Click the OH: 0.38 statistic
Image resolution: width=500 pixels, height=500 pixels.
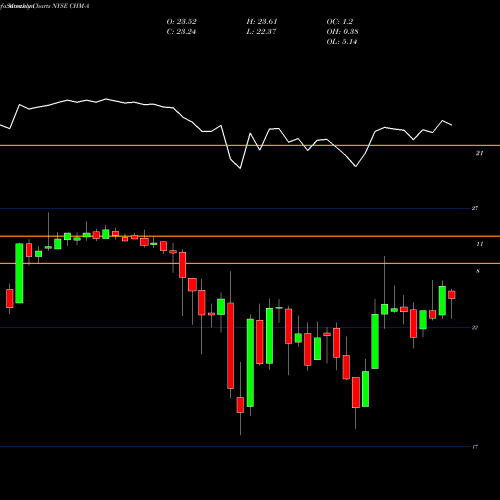(342, 32)
